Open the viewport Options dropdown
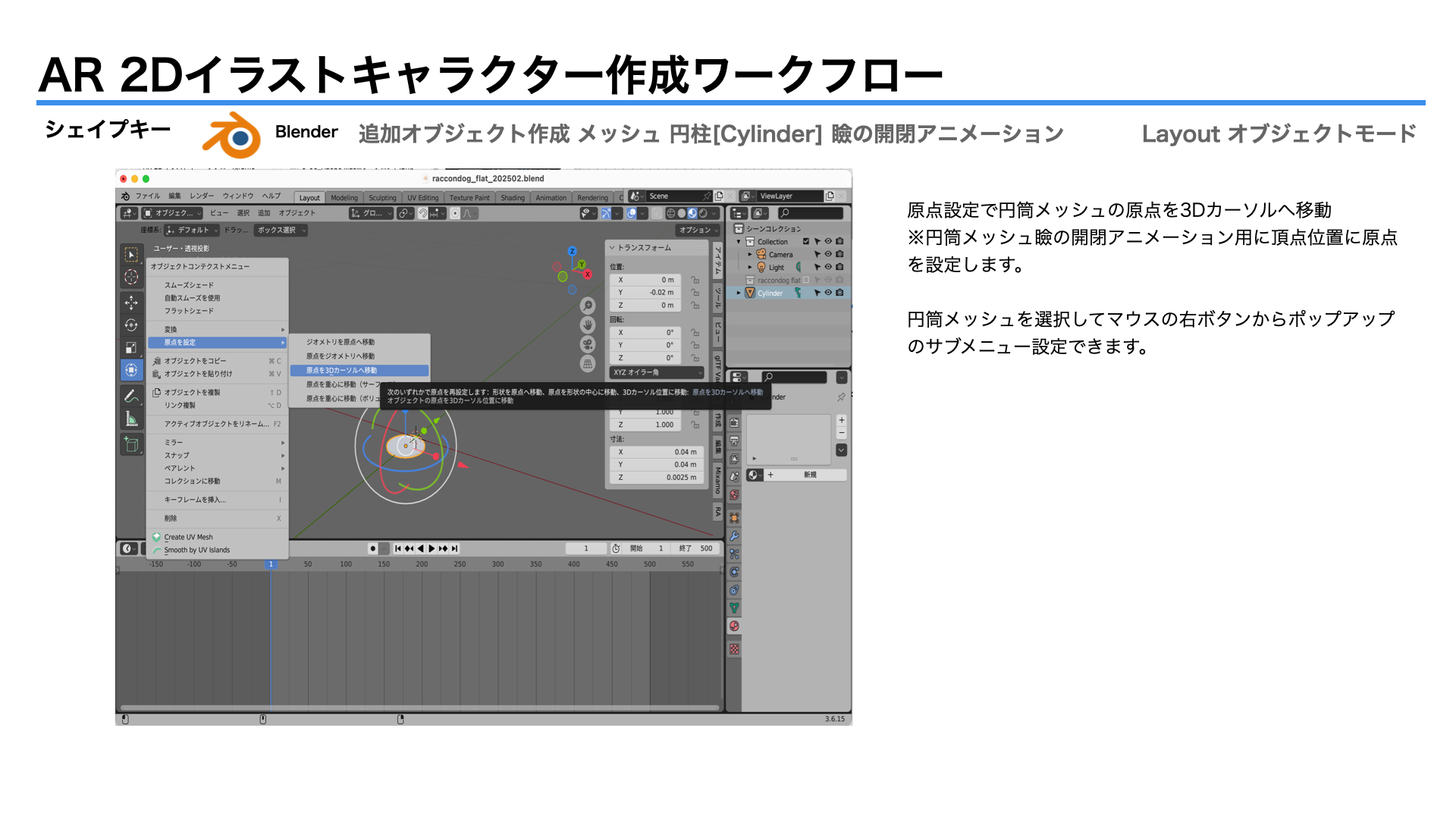This screenshot has height=819, width=1456. coord(698,230)
